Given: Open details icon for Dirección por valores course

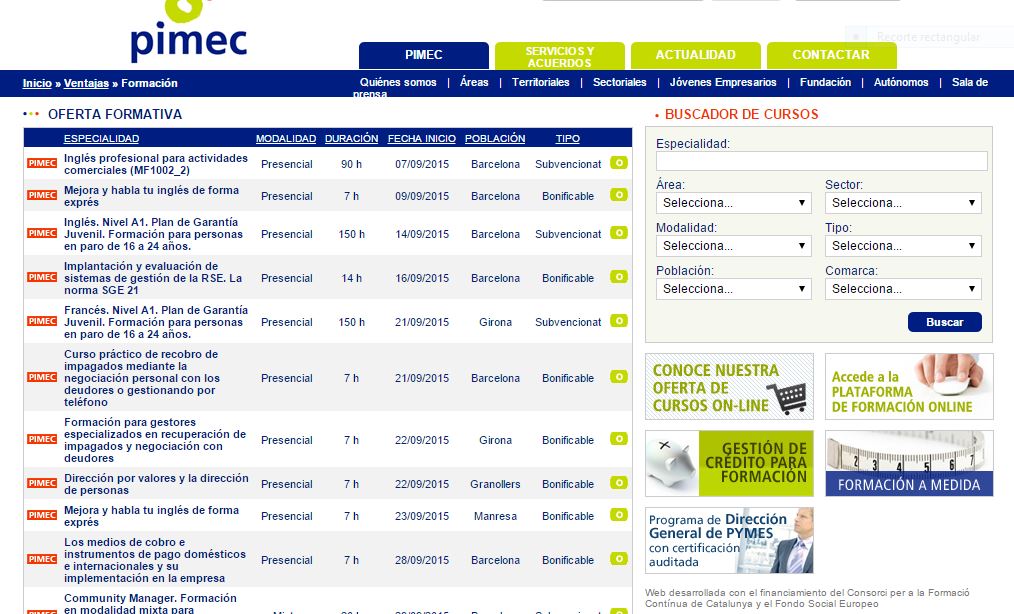Looking at the screenshot, I should [x=619, y=483].
